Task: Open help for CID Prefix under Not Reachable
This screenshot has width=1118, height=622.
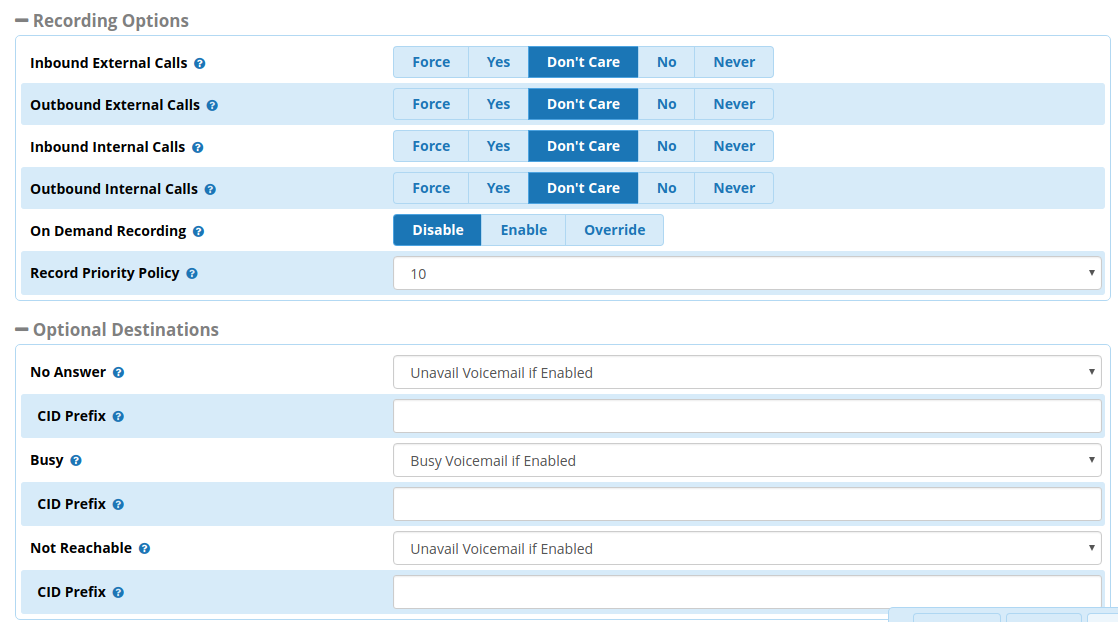Action: [118, 592]
